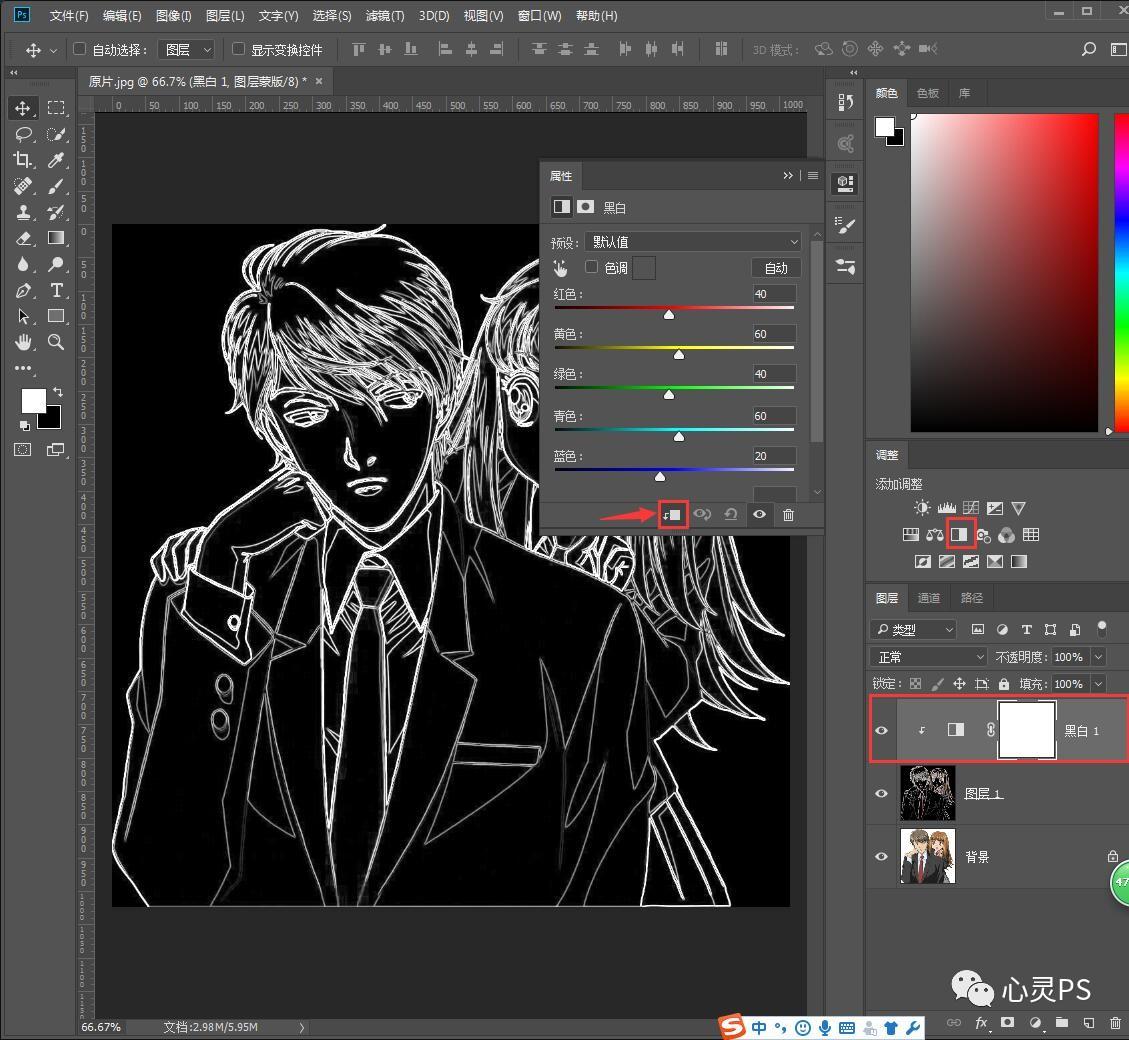Select the Eraser tool

click(x=23, y=238)
